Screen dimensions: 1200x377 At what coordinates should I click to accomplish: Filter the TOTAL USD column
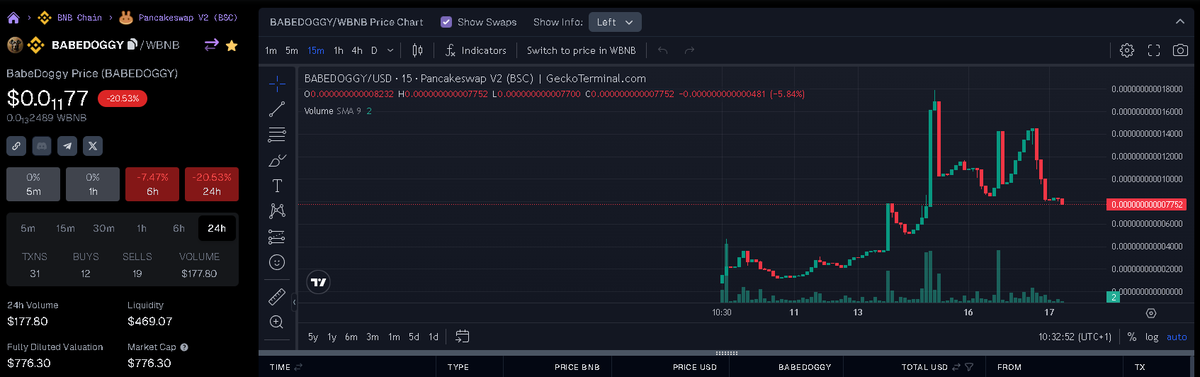coord(968,367)
